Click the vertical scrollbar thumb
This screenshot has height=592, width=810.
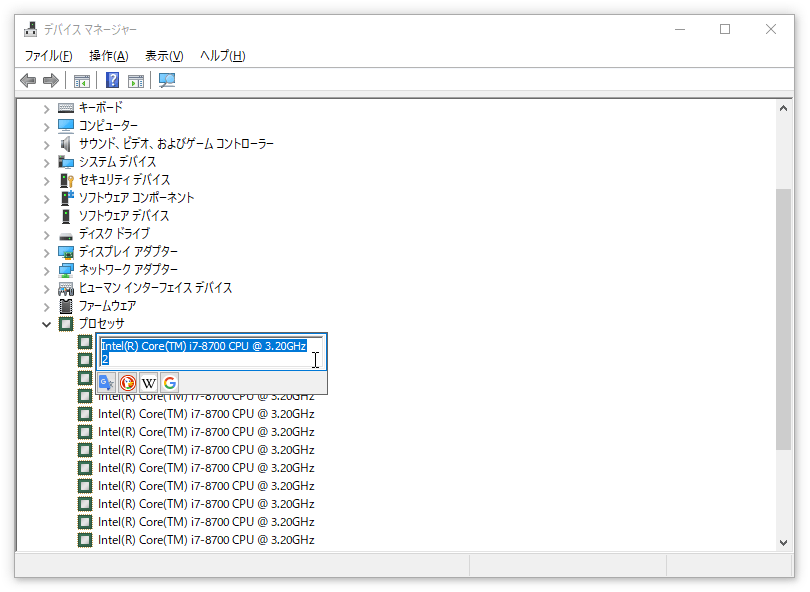pos(783,319)
